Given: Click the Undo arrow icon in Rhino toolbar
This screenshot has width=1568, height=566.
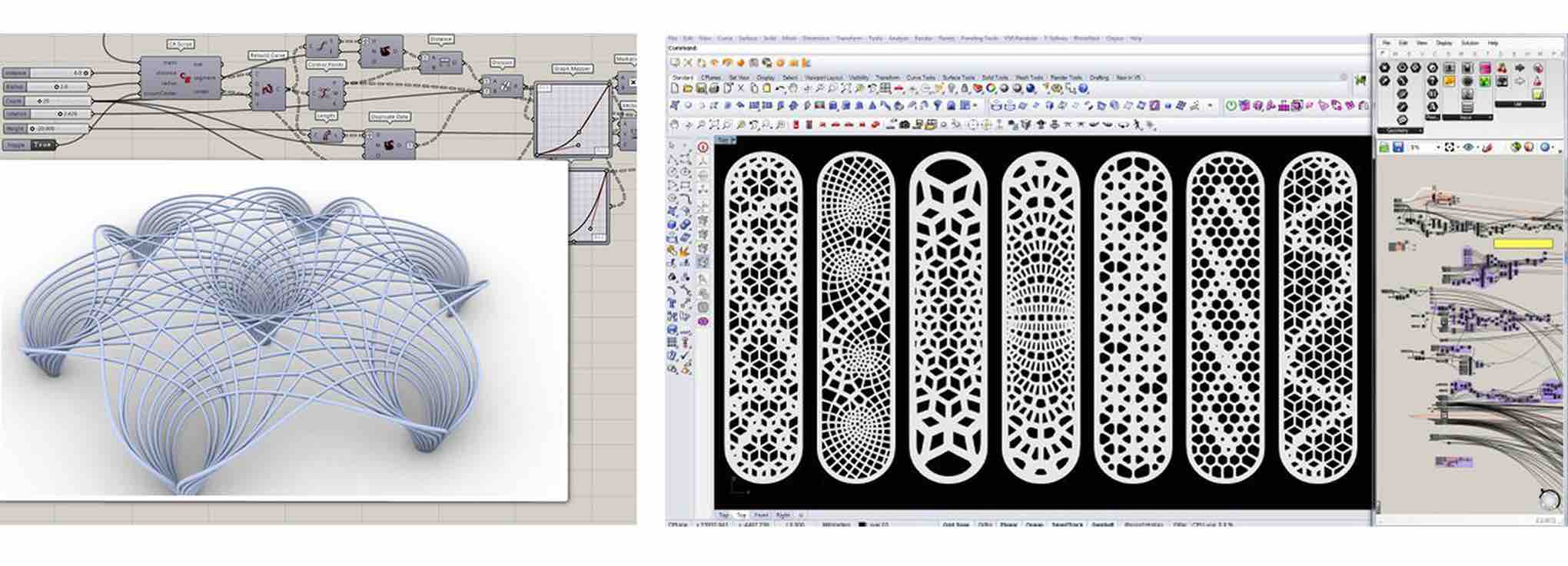Looking at the screenshot, I should click(780, 88).
